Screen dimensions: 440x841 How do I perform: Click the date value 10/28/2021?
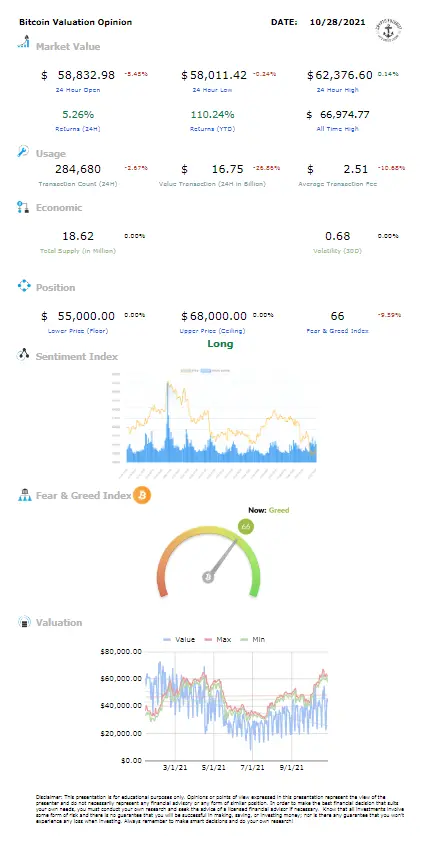[338, 23]
